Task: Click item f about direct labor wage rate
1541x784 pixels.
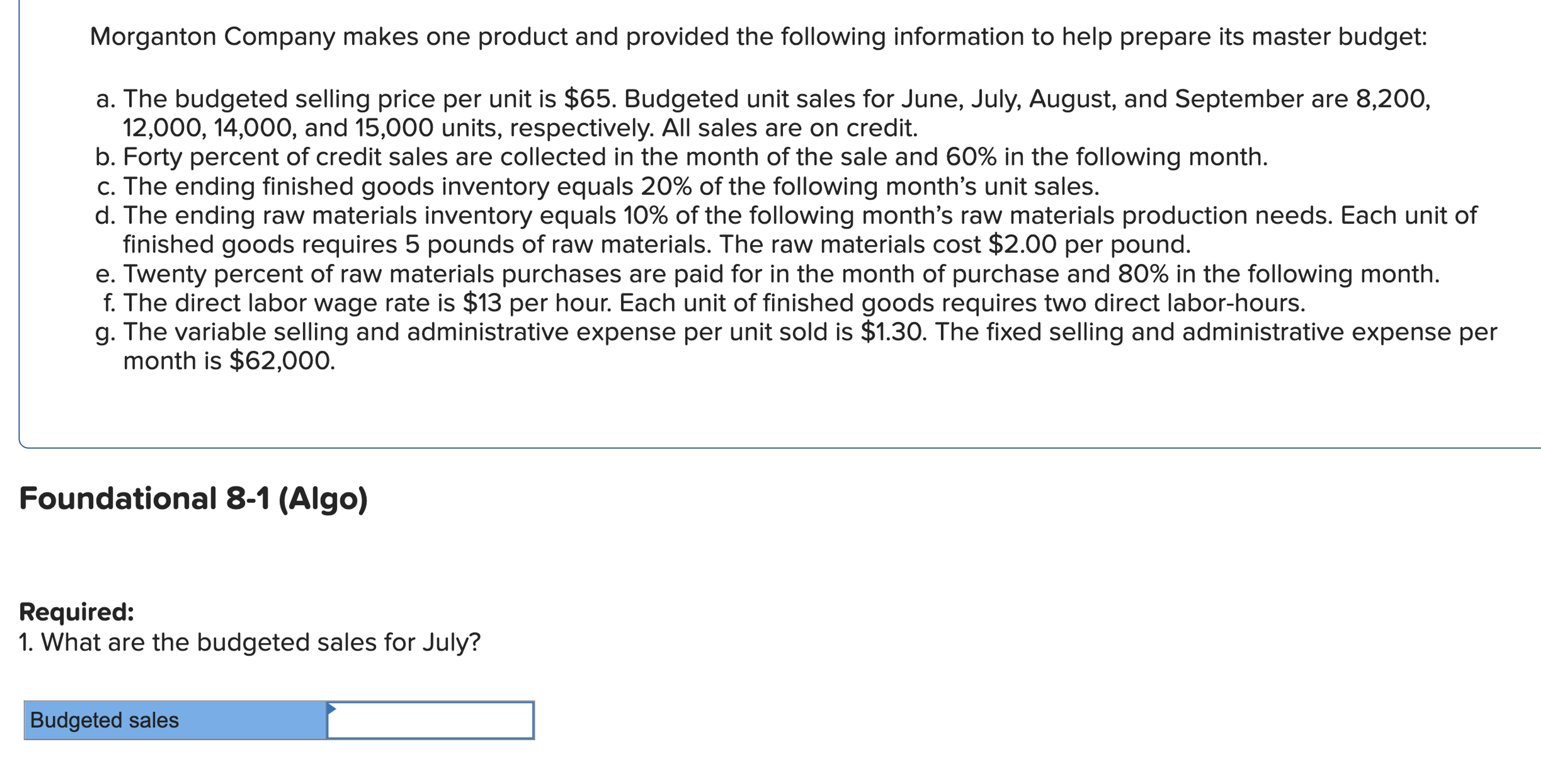Action: point(703,303)
